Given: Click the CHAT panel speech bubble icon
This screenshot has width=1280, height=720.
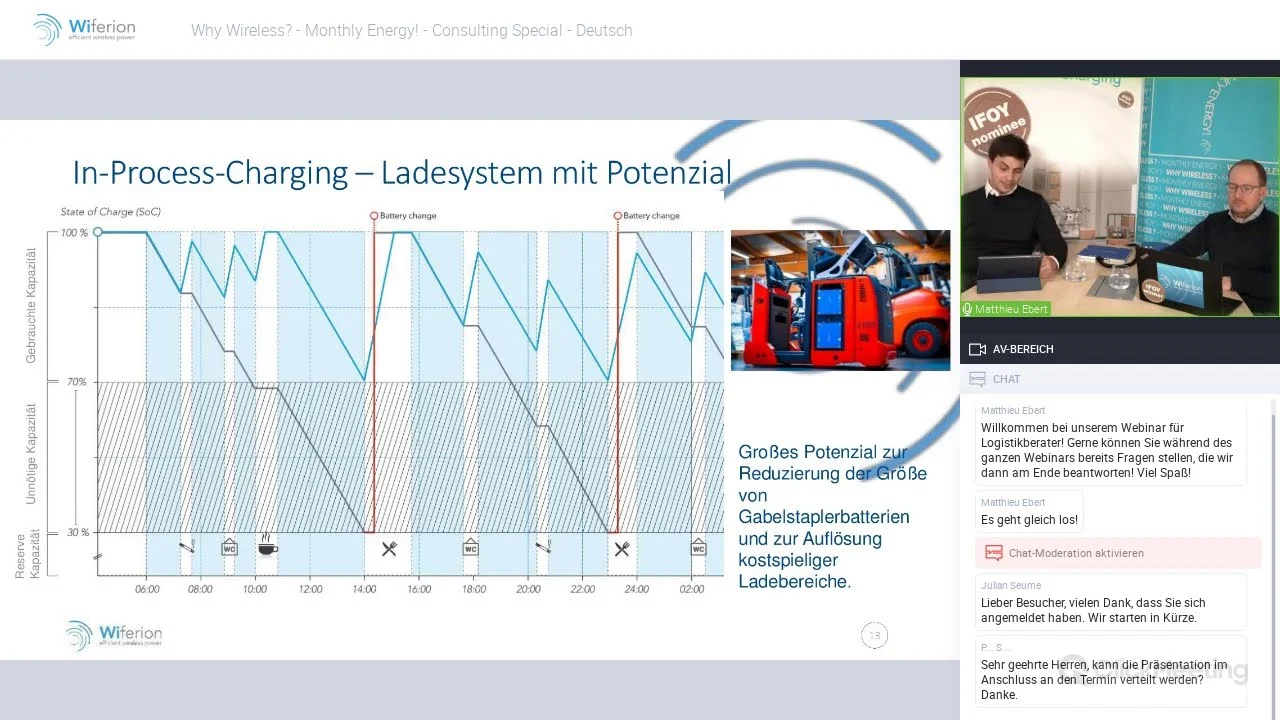Looking at the screenshot, I should (x=977, y=379).
